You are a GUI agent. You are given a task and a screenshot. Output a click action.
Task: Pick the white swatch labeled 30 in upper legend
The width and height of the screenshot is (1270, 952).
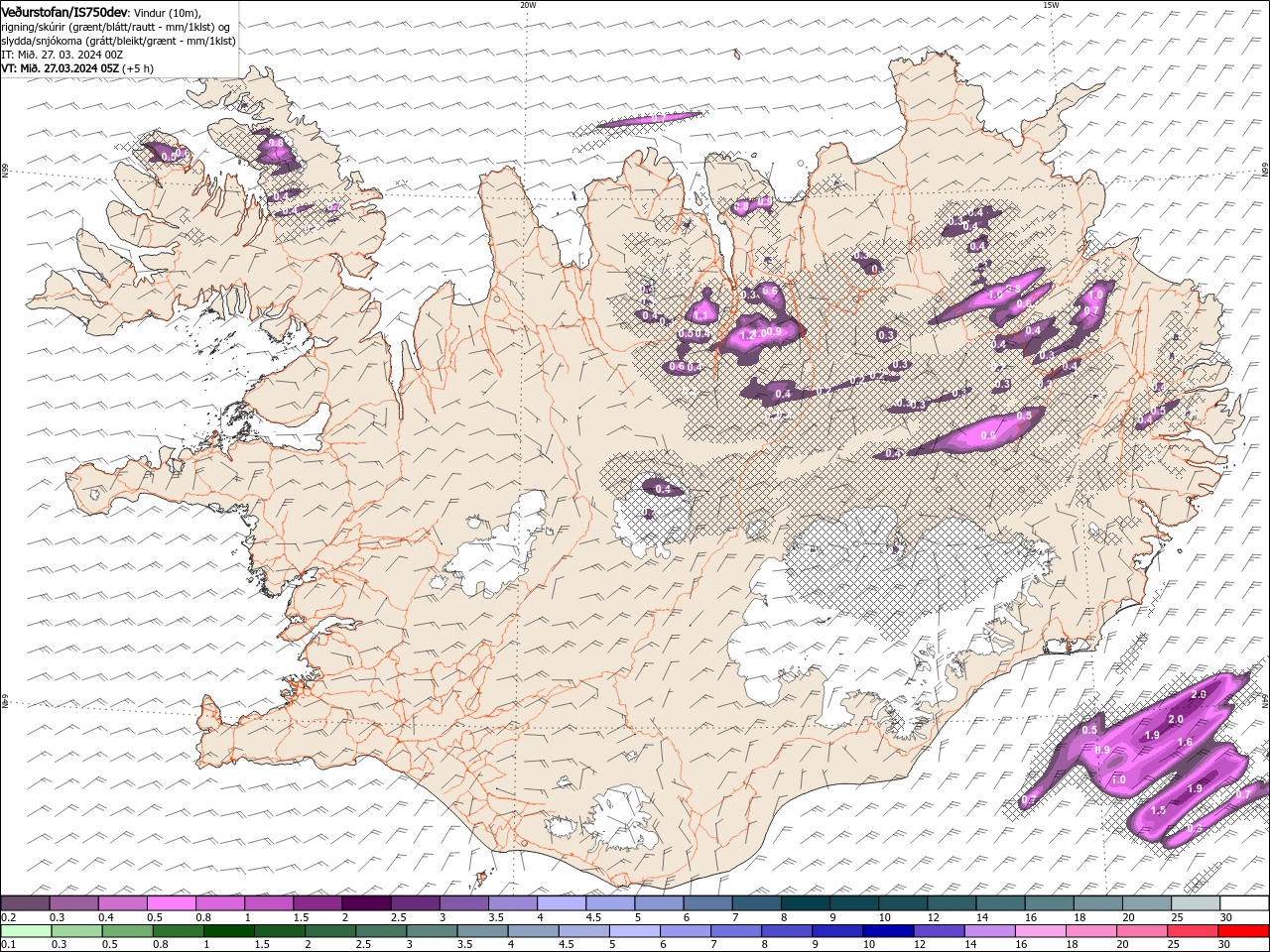pos(1244,903)
